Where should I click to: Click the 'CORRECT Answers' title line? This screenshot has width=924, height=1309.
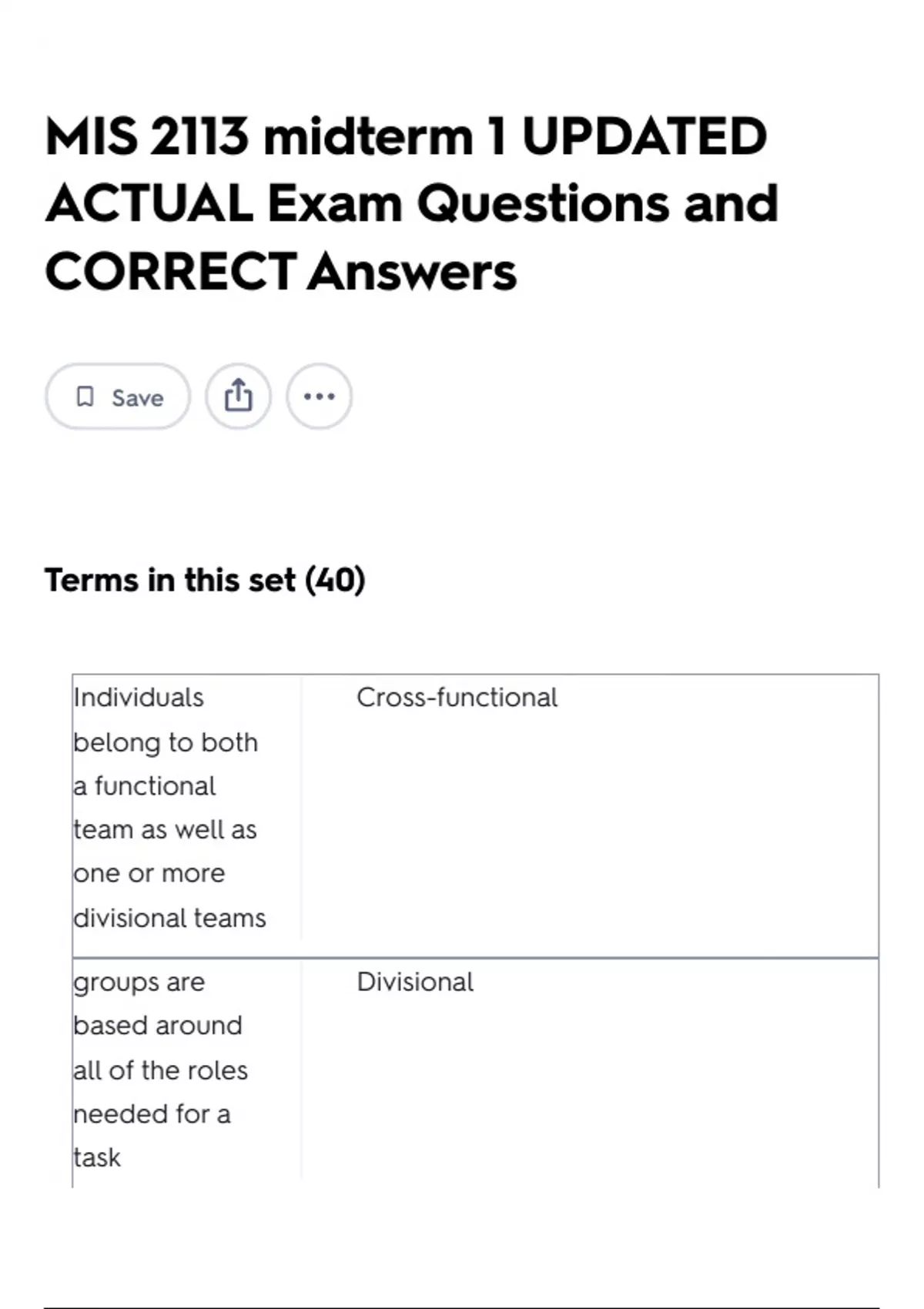click(x=280, y=272)
